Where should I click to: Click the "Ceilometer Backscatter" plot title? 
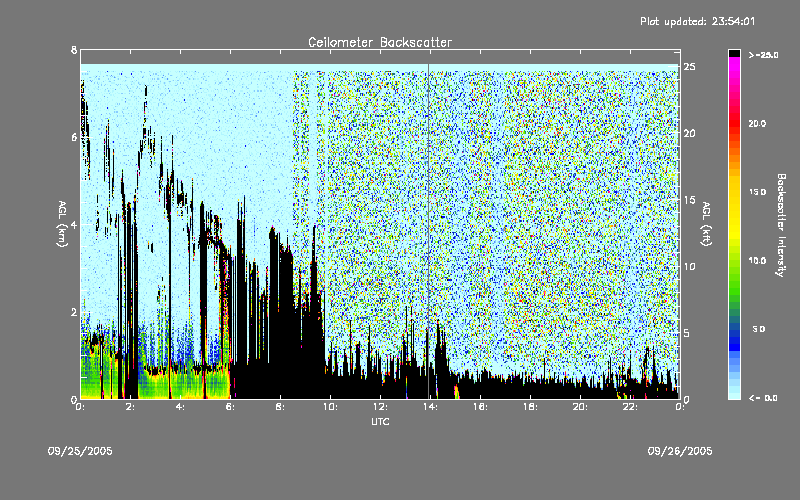pos(380,42)
